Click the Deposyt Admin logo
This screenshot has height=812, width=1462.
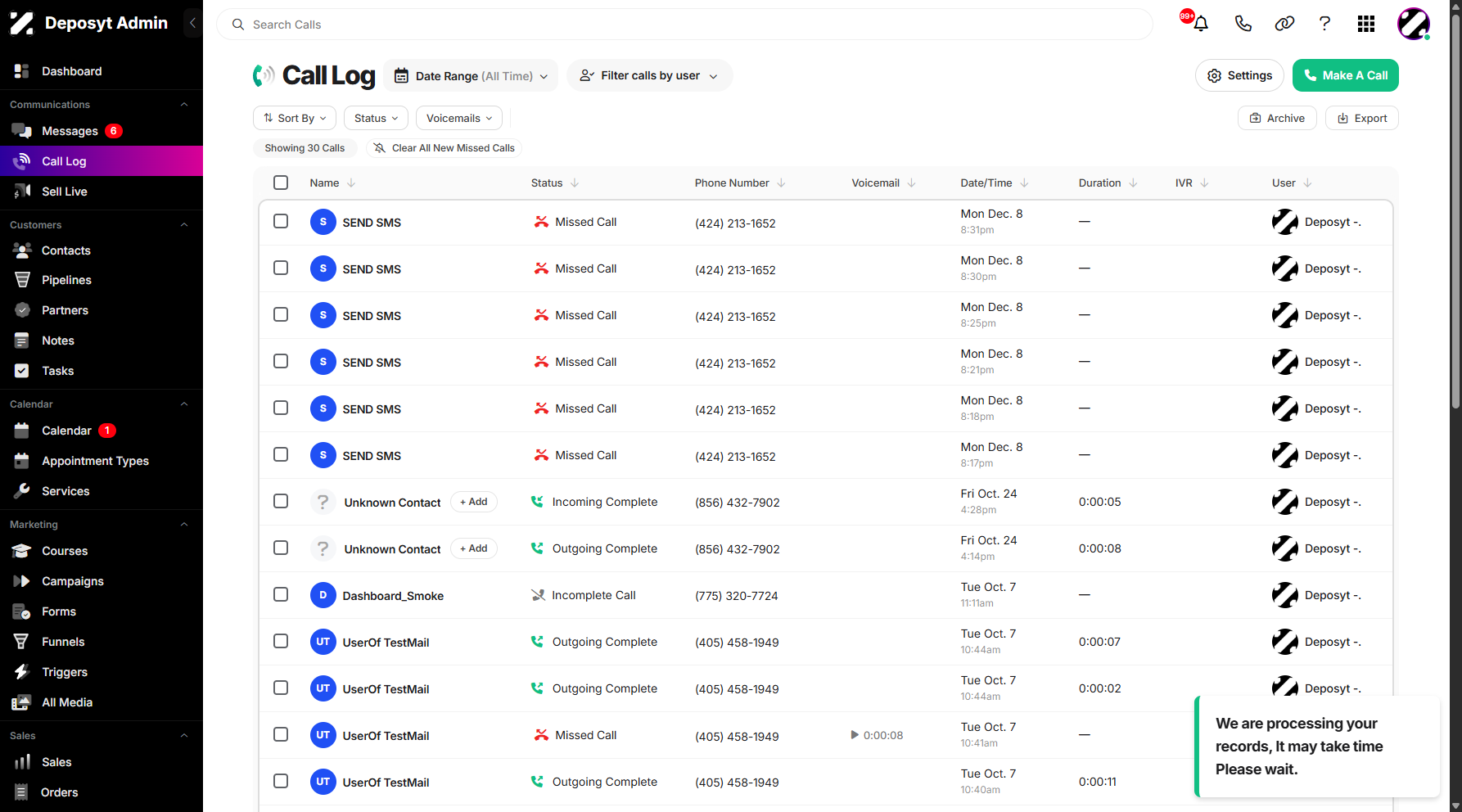pyautogui.click(x=22, y=23)
